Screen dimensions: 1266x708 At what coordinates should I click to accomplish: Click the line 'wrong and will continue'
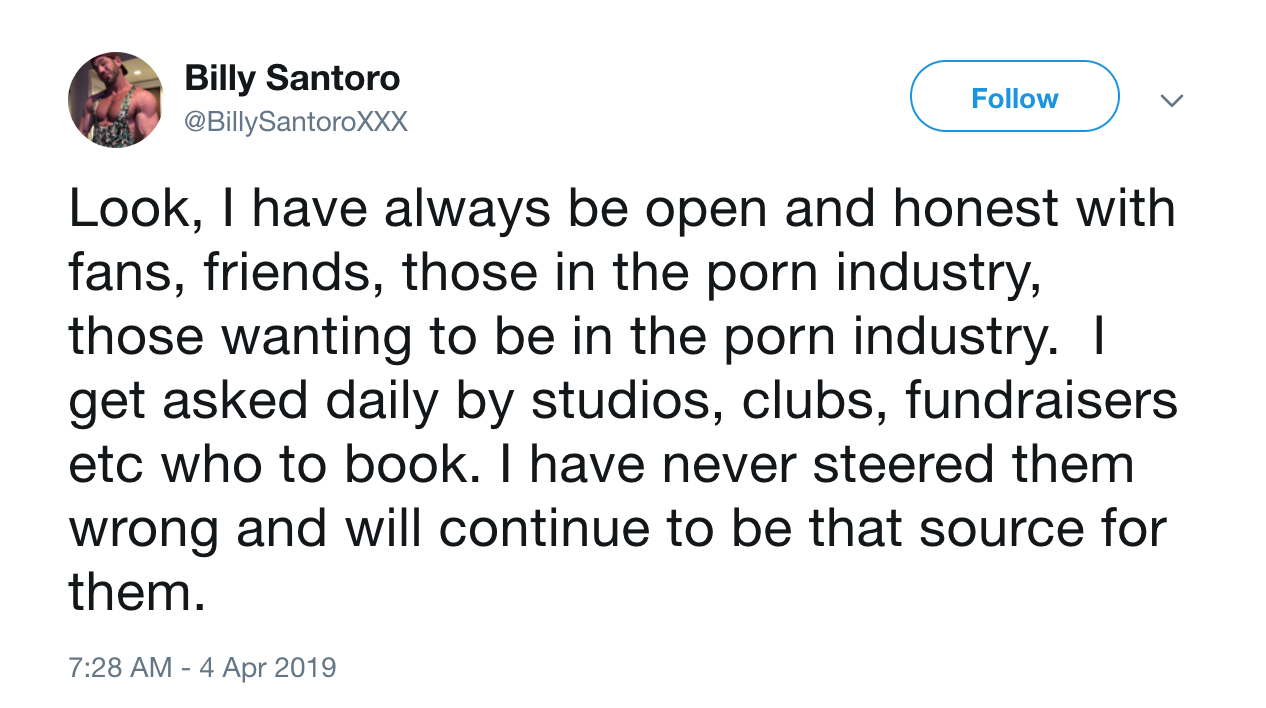coord(617,530)
